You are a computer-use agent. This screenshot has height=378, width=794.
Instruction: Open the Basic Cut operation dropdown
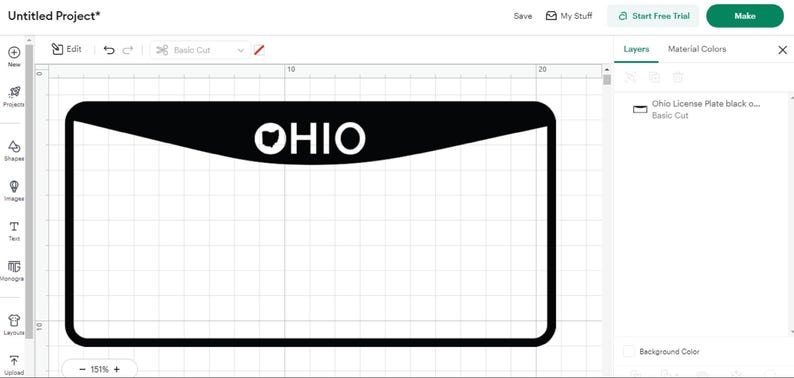tap(200, 50)
